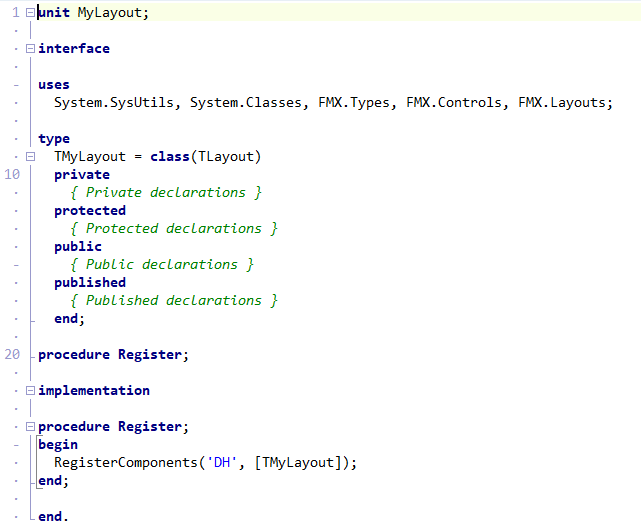Click the 'private' keyword

click(82, 175)
